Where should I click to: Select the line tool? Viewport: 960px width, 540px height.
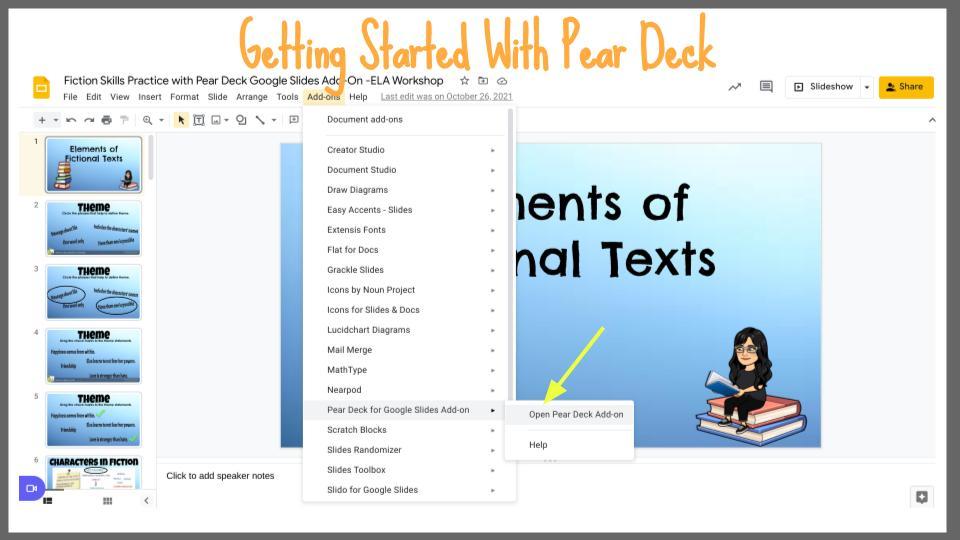tap(260, 120)
